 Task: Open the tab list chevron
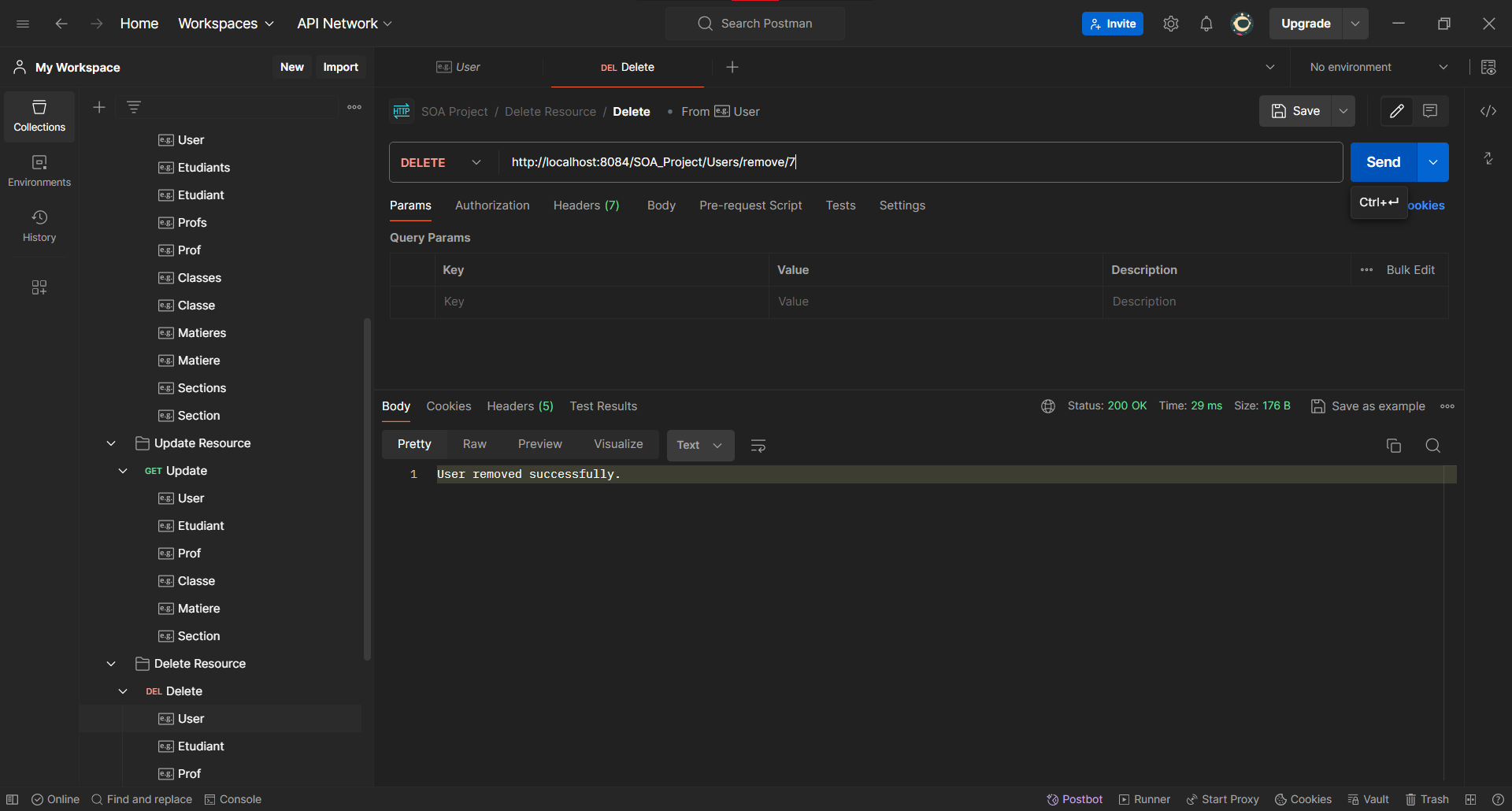tap(1270, 67)
